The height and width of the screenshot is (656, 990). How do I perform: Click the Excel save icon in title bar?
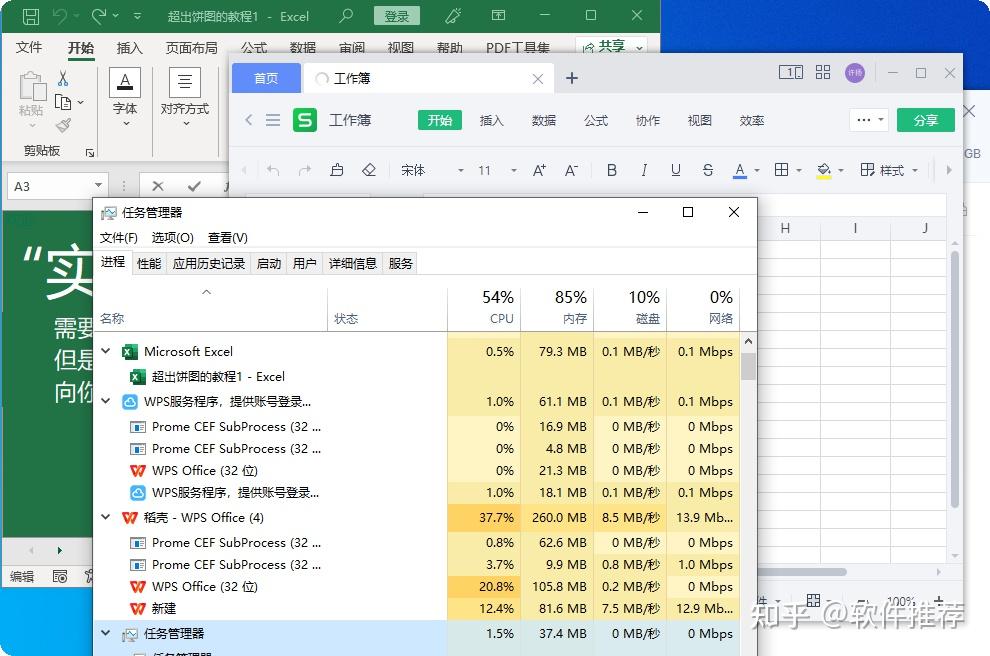tap(30, 16)
